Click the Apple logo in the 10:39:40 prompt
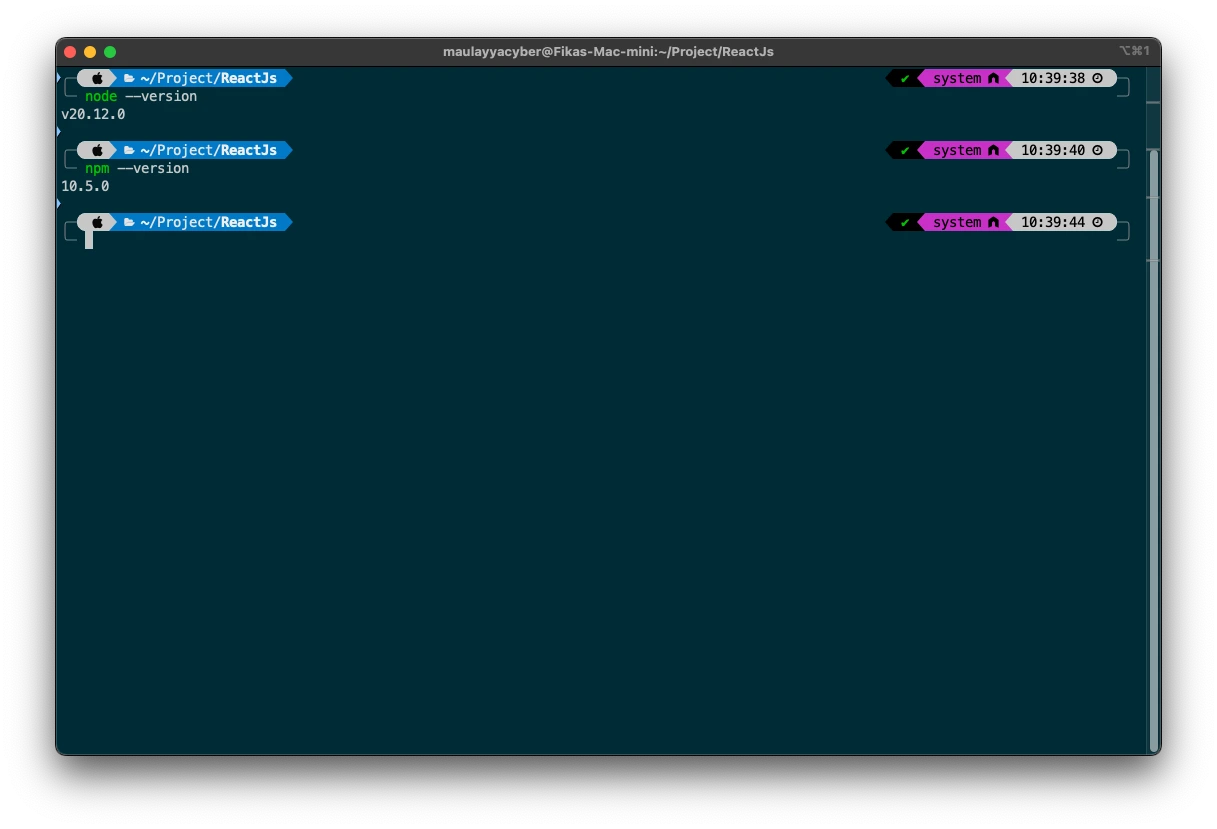 97,150
